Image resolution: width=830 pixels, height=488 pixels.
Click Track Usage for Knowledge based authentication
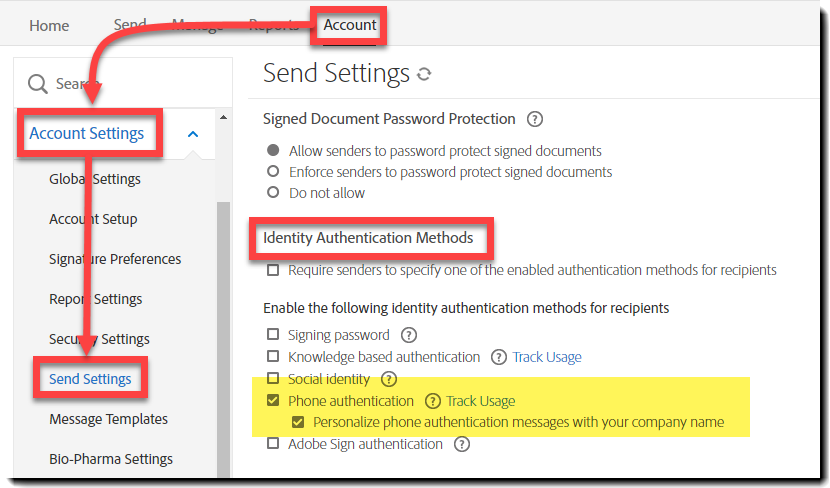pyautogui.click(x=547, y=357)
